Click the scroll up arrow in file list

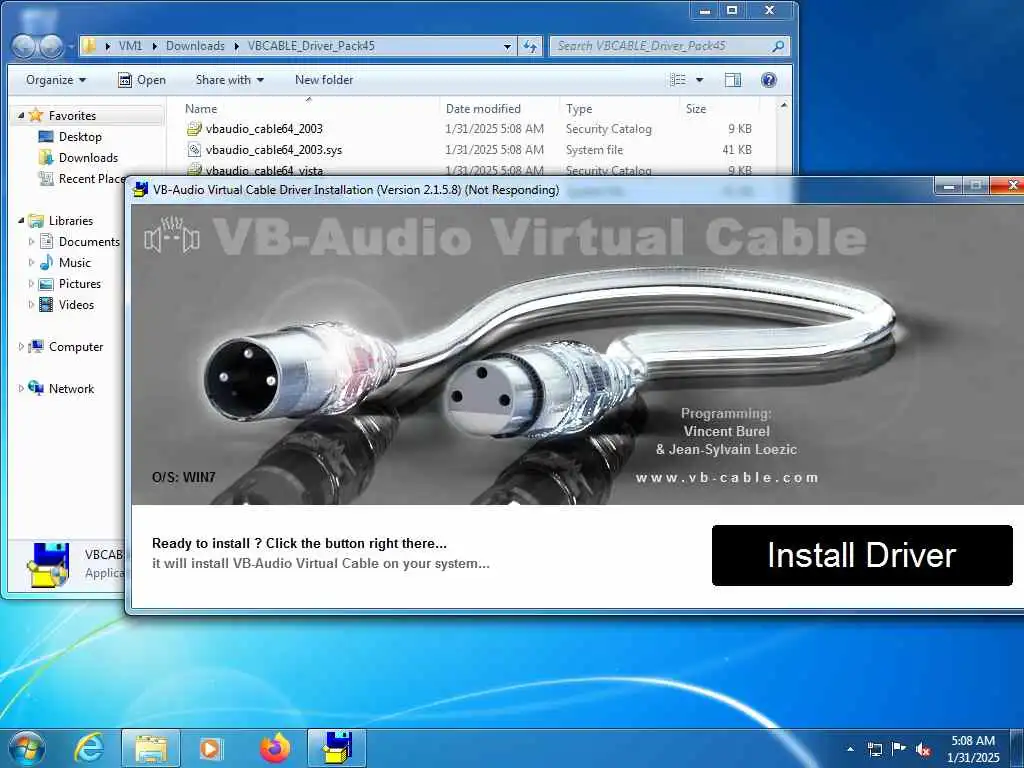[x=784, y=105]
